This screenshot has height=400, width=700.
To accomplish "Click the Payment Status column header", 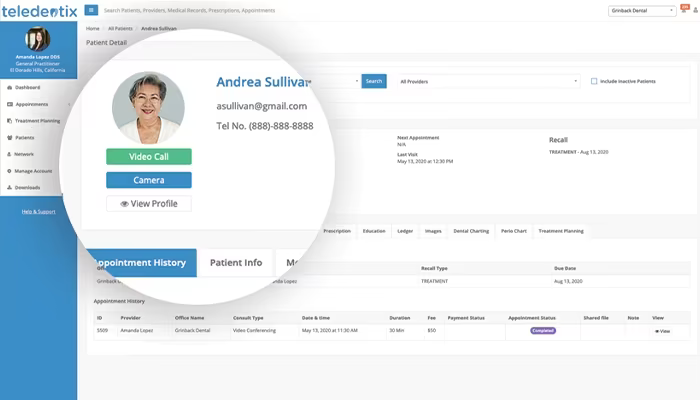I will [x=466, y=318].
